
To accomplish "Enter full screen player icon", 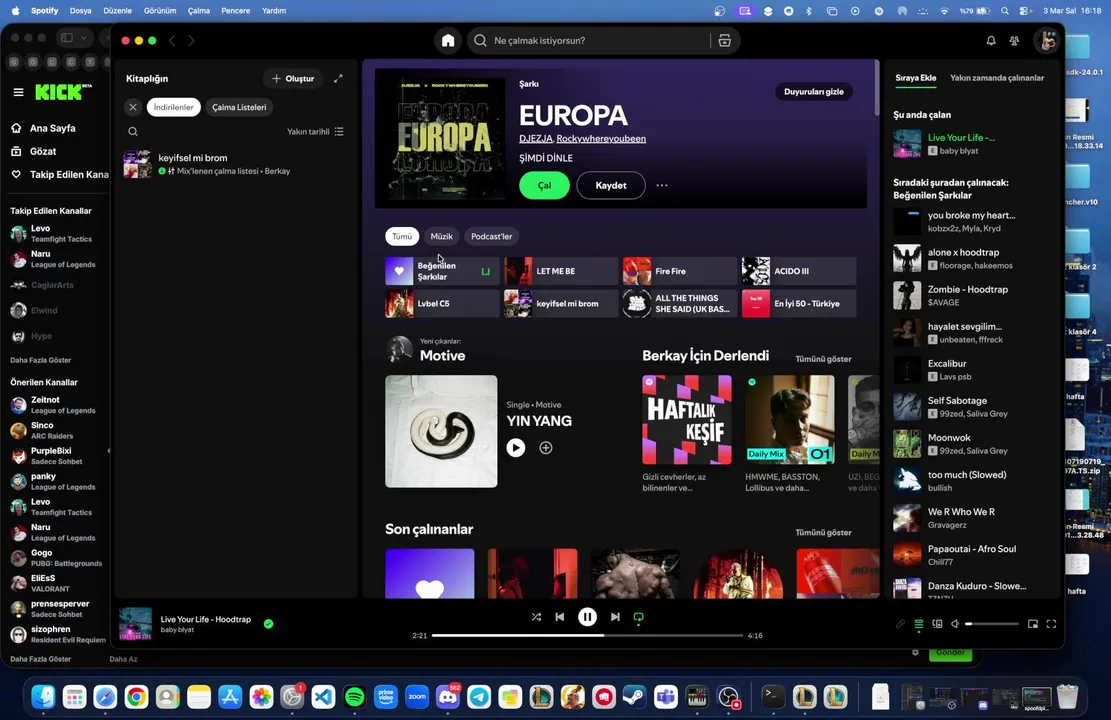I will point(1051,624).
